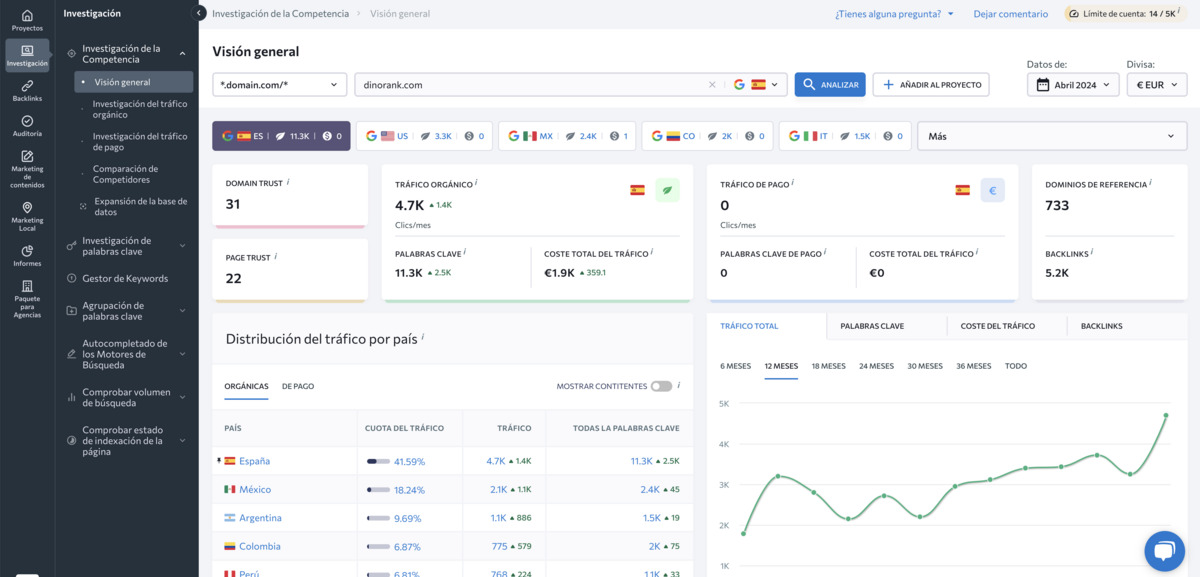The image size is (1200, 577).
Task: Collapse the sidebar with arrow button
Action: click(198, 13)
